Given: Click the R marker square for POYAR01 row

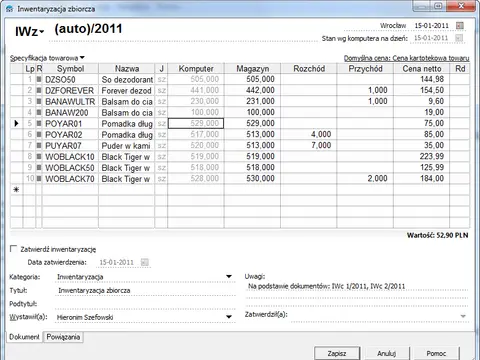Looking at the screenshot, I should click(x=39, y=123).
